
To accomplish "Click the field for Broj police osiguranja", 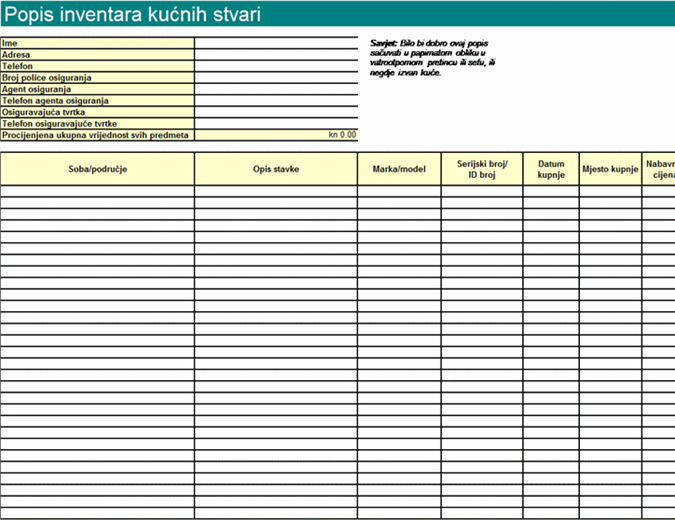I will [276, 77].
